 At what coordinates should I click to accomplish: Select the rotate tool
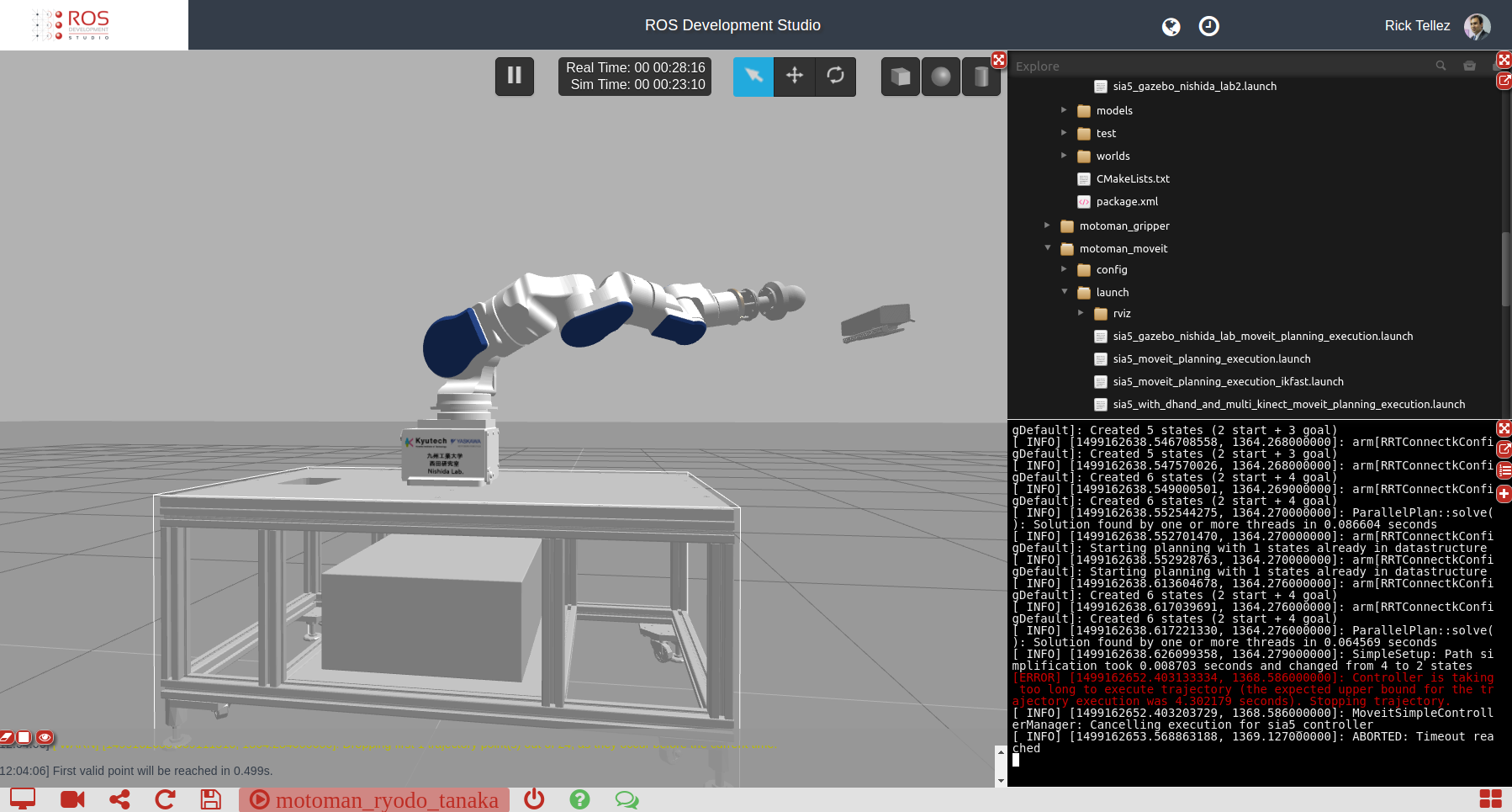click(x=835, y=77)
